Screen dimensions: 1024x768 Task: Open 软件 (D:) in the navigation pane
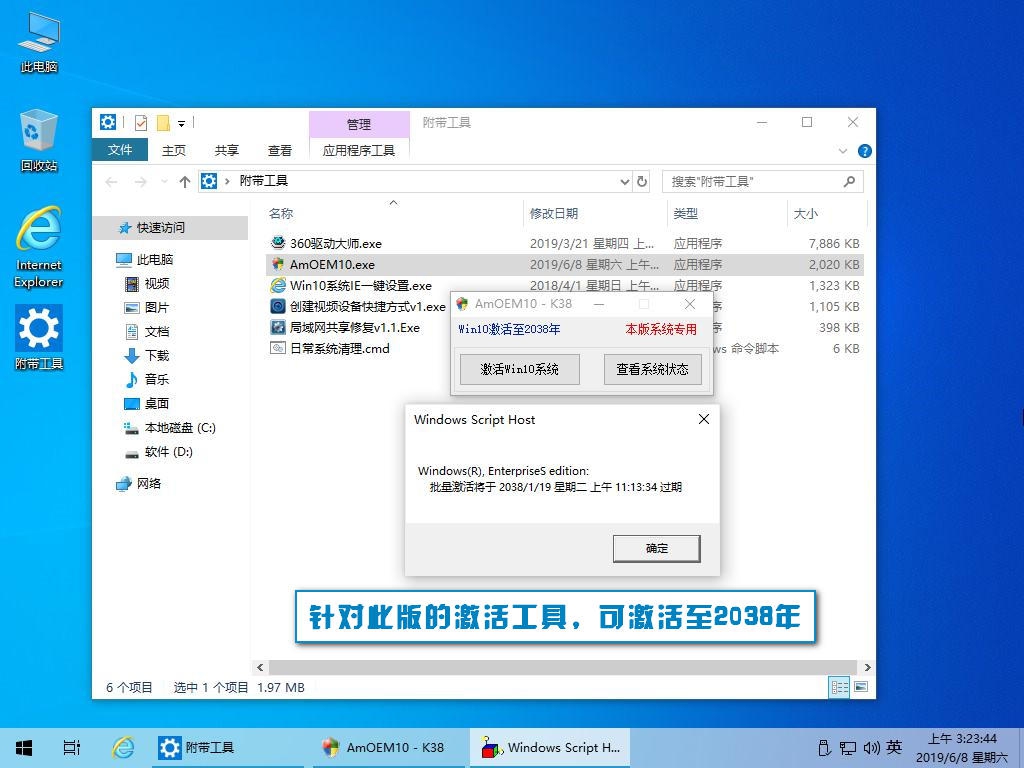pos(168,451)
